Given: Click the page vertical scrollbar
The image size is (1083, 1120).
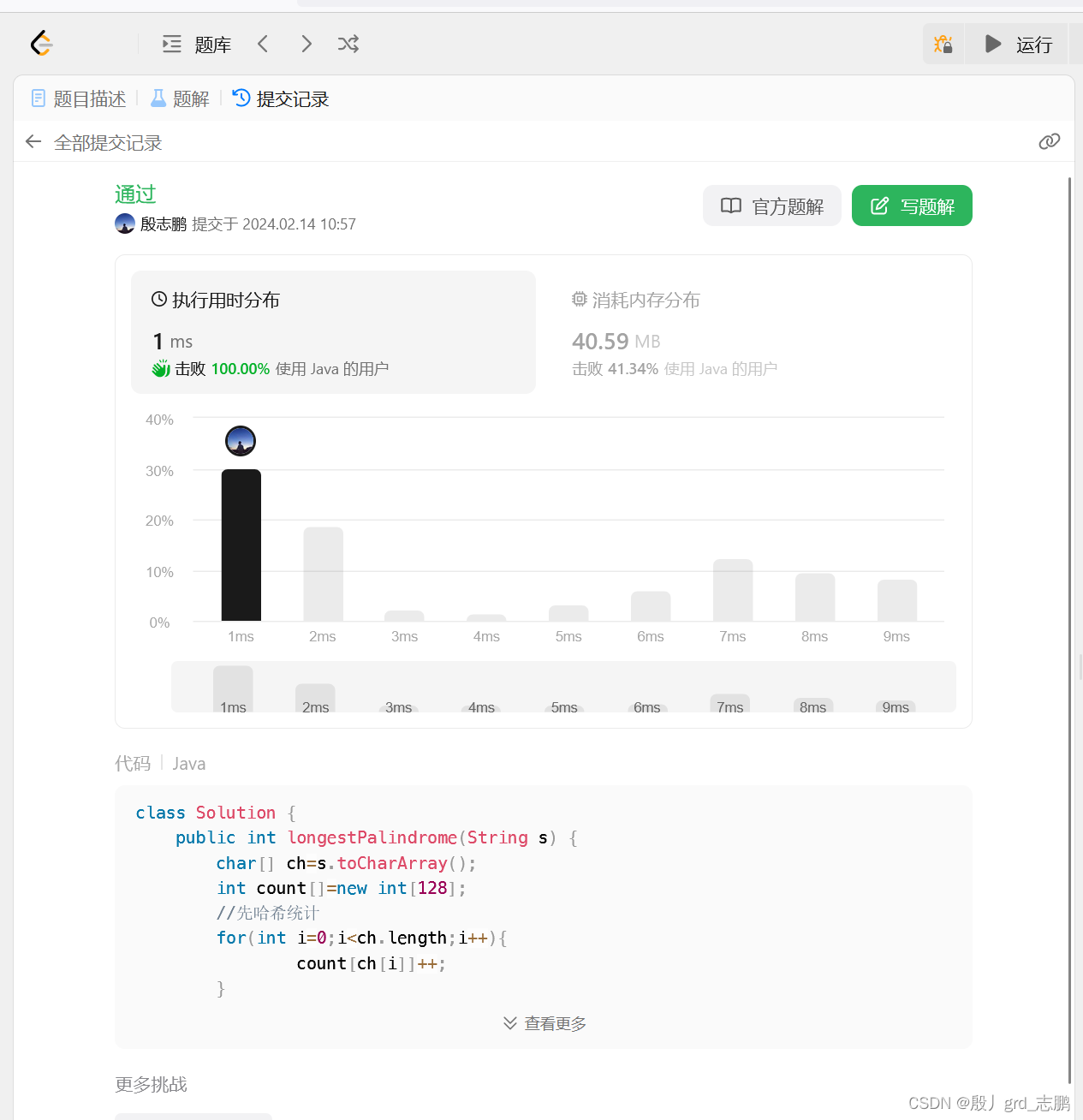Looking at the screenshot, I should tap(1069, 630).
